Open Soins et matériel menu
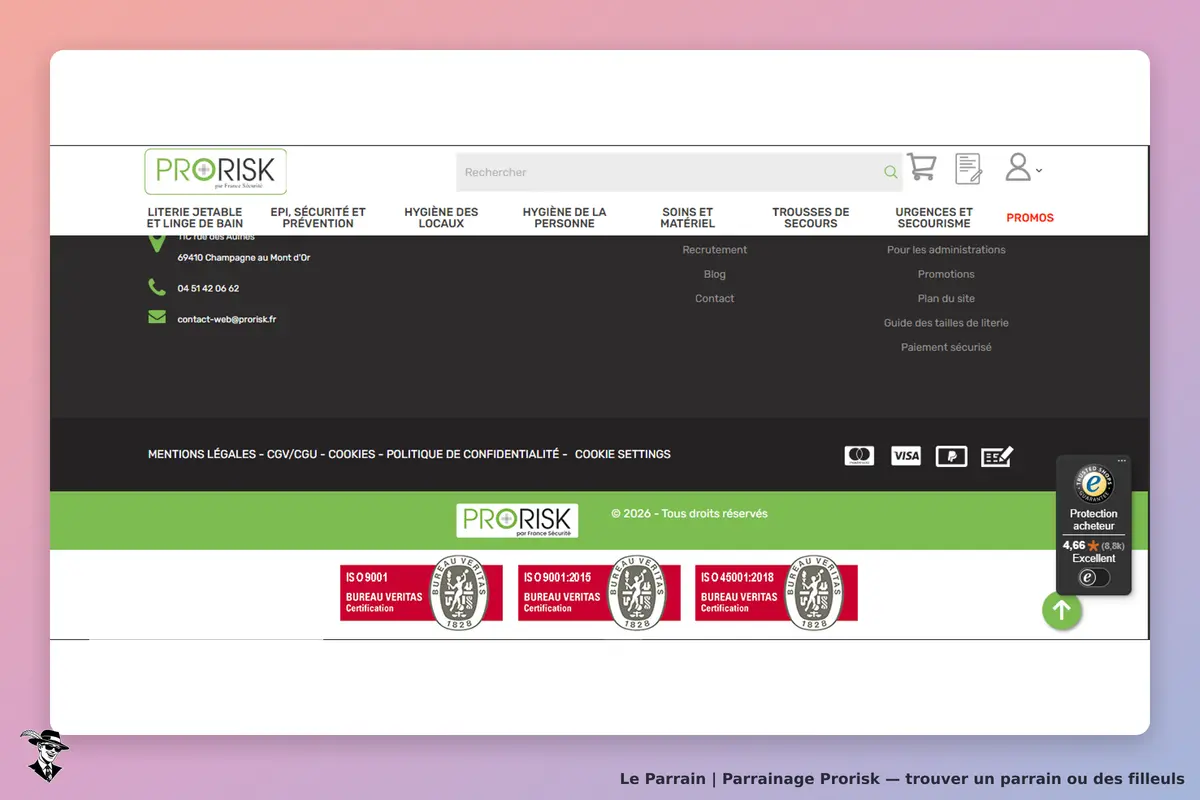Viewport: 1200px width, 800px height. pyautogui.click(x=688, y=218)
